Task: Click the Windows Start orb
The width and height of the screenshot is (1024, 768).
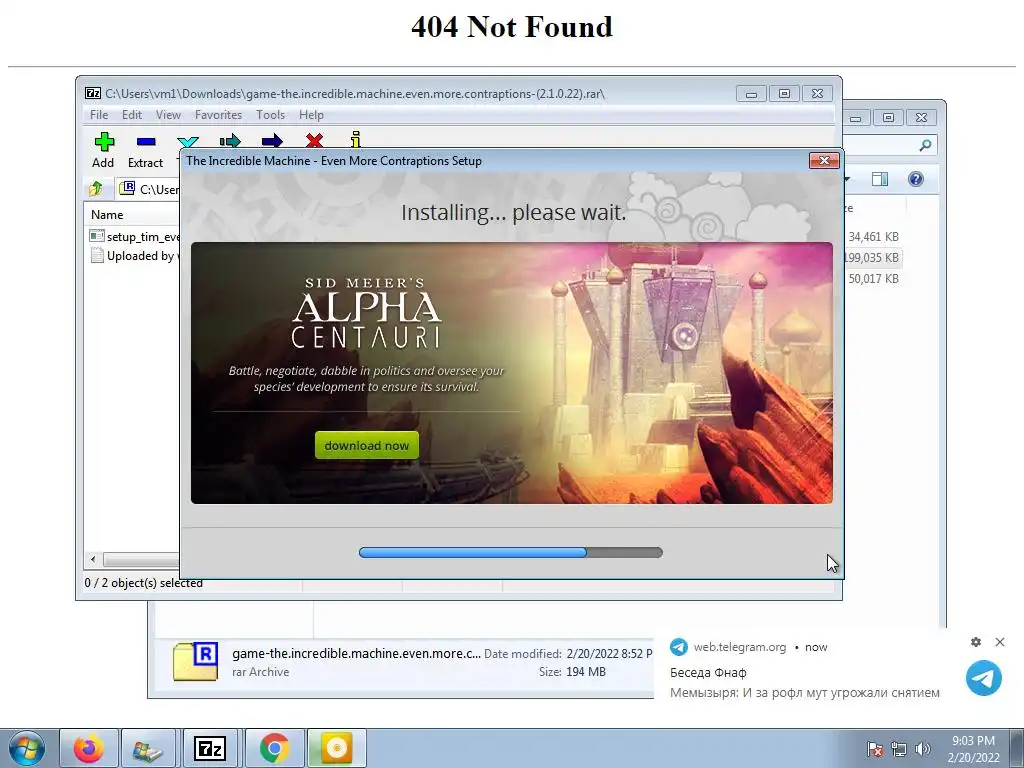Action: [x=27, y=748]
